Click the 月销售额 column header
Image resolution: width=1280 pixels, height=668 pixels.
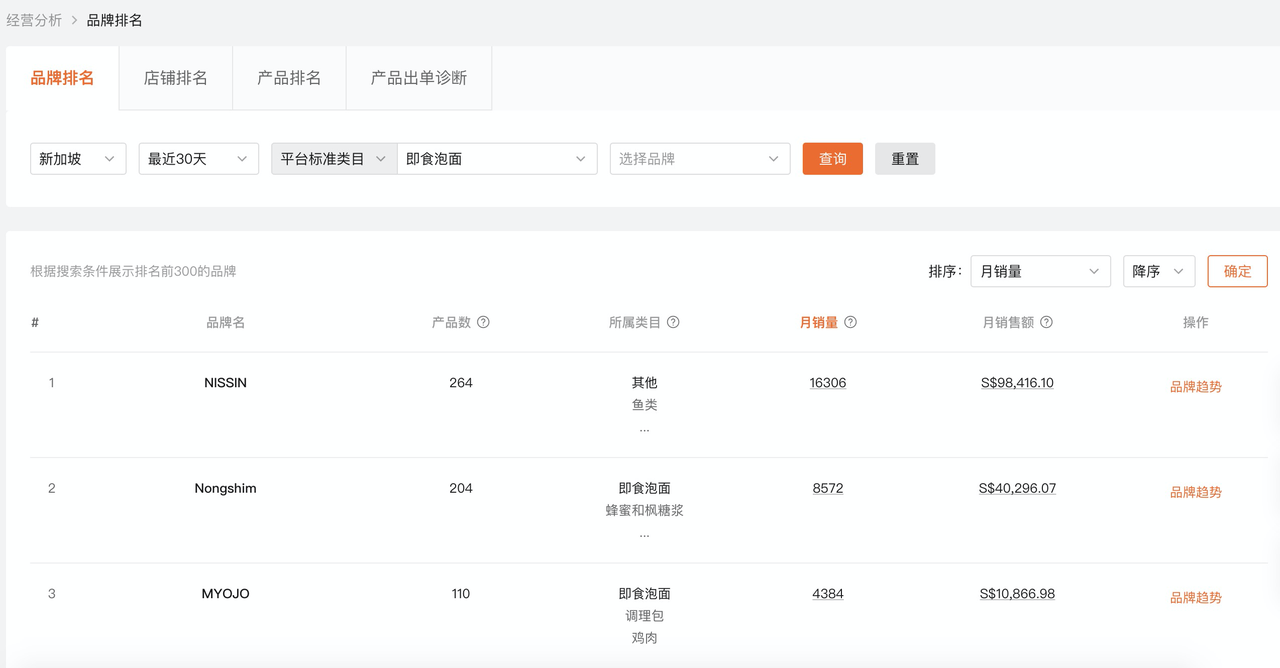click(x=1008, y=322)
